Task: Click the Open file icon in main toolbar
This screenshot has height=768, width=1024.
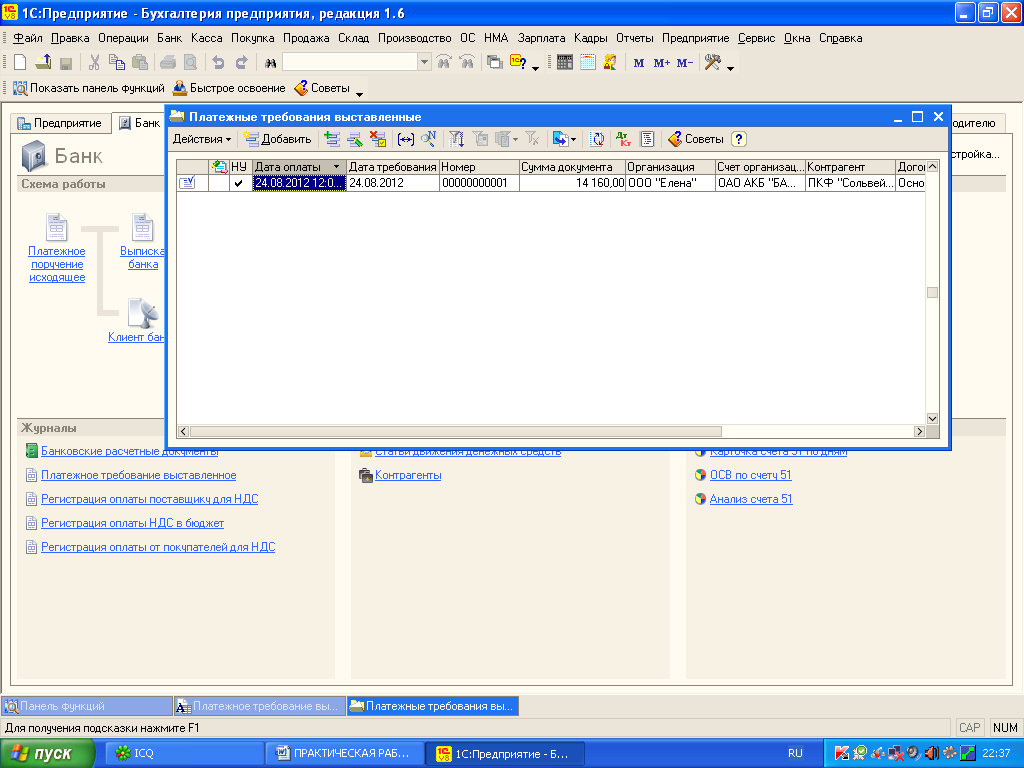Action: (x=43, y=63)
